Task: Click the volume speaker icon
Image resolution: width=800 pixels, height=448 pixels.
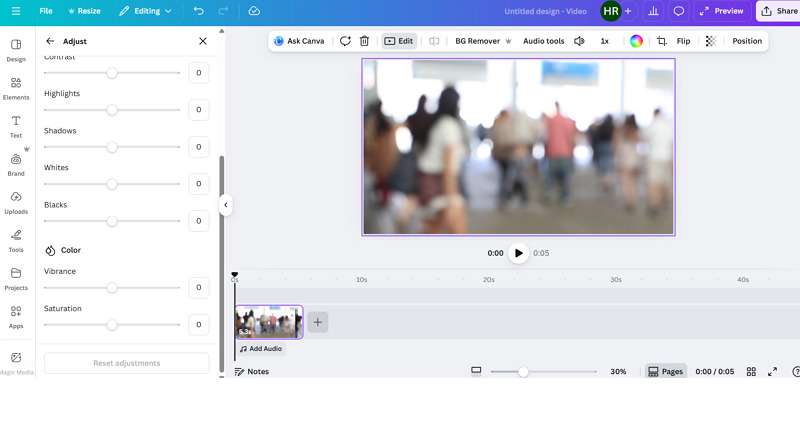Action: click(579, 41)
